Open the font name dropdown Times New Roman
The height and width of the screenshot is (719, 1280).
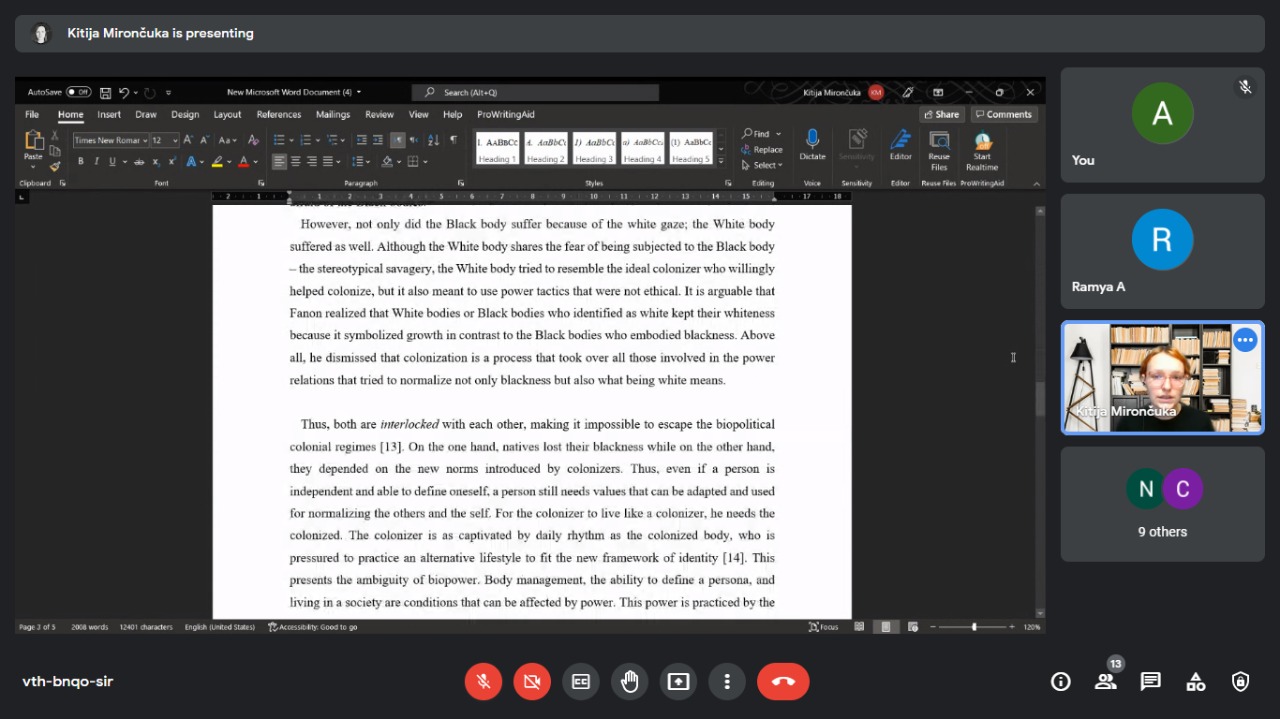(x=144, y=140)
